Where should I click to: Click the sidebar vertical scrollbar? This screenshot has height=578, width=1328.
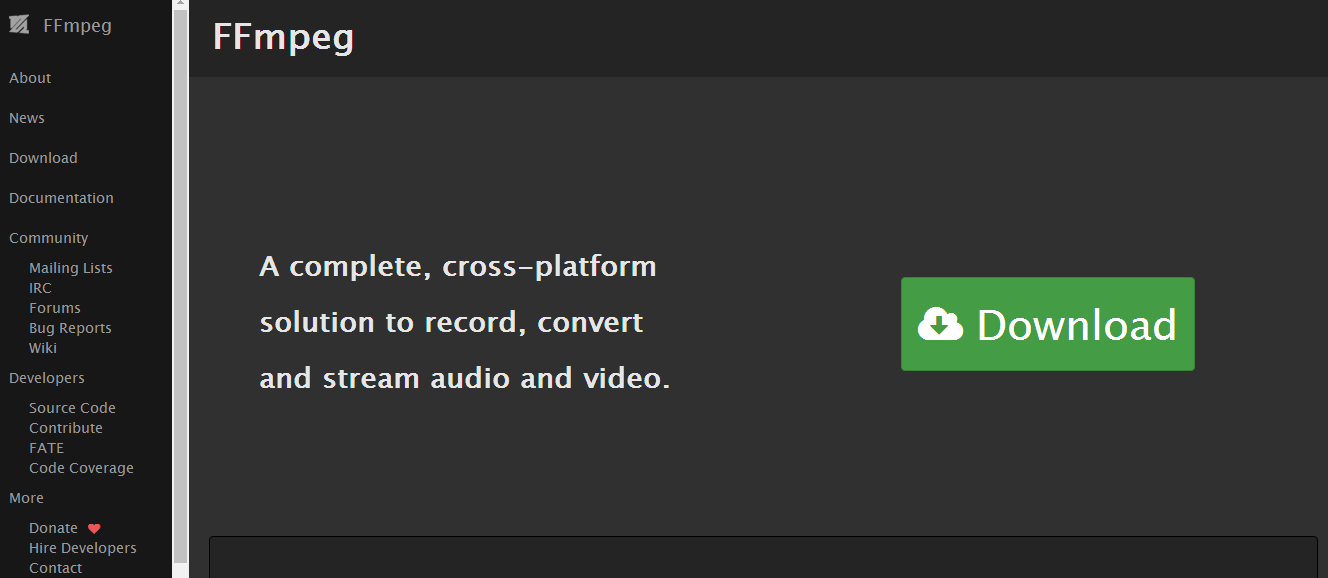point(180,280)
